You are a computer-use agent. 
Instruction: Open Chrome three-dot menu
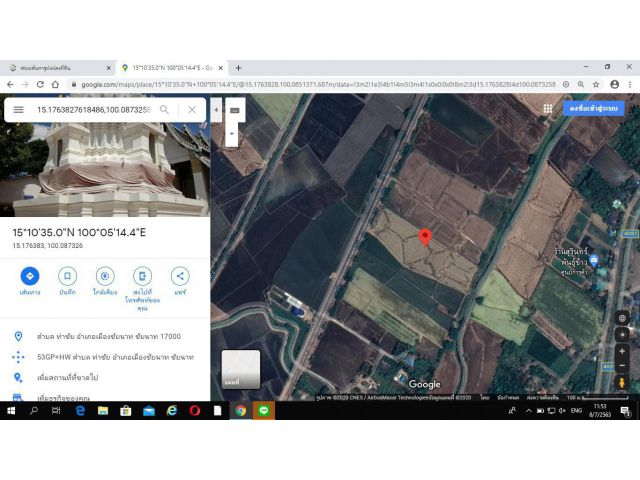tap(630, 84)
